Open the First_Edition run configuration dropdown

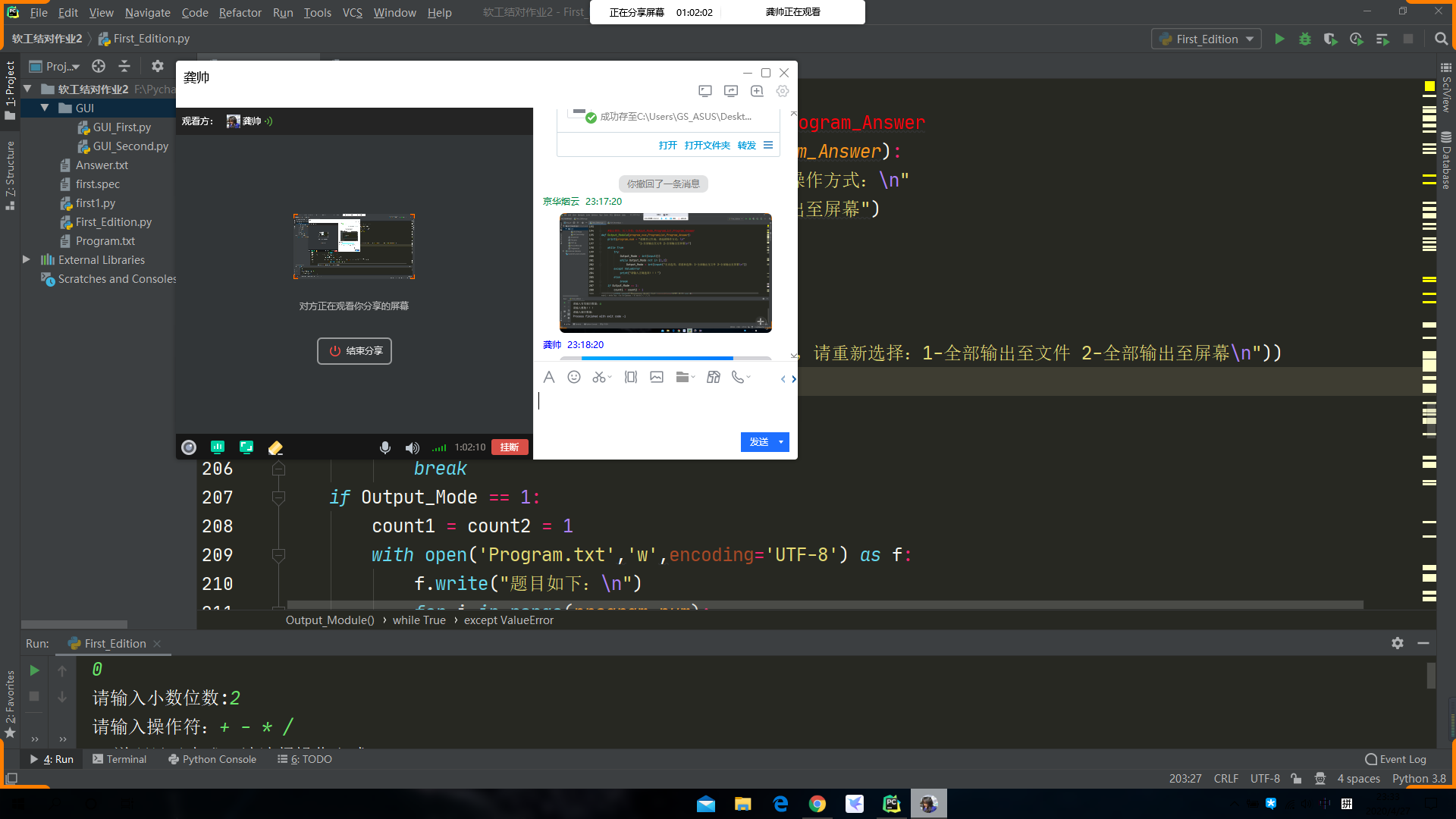click(x=1207, y=39)
